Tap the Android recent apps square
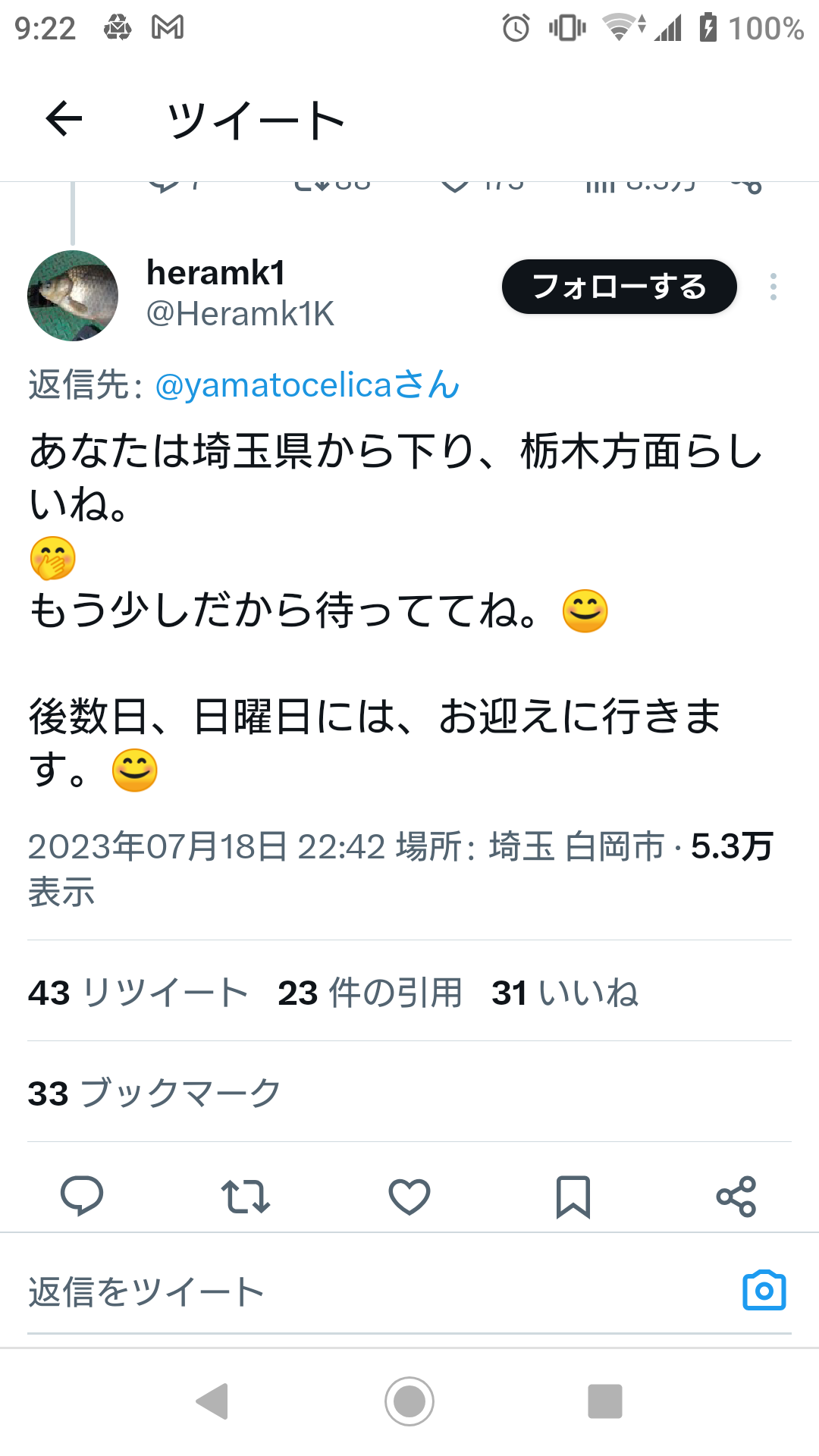819x1456 pixels. (605, 1401)
